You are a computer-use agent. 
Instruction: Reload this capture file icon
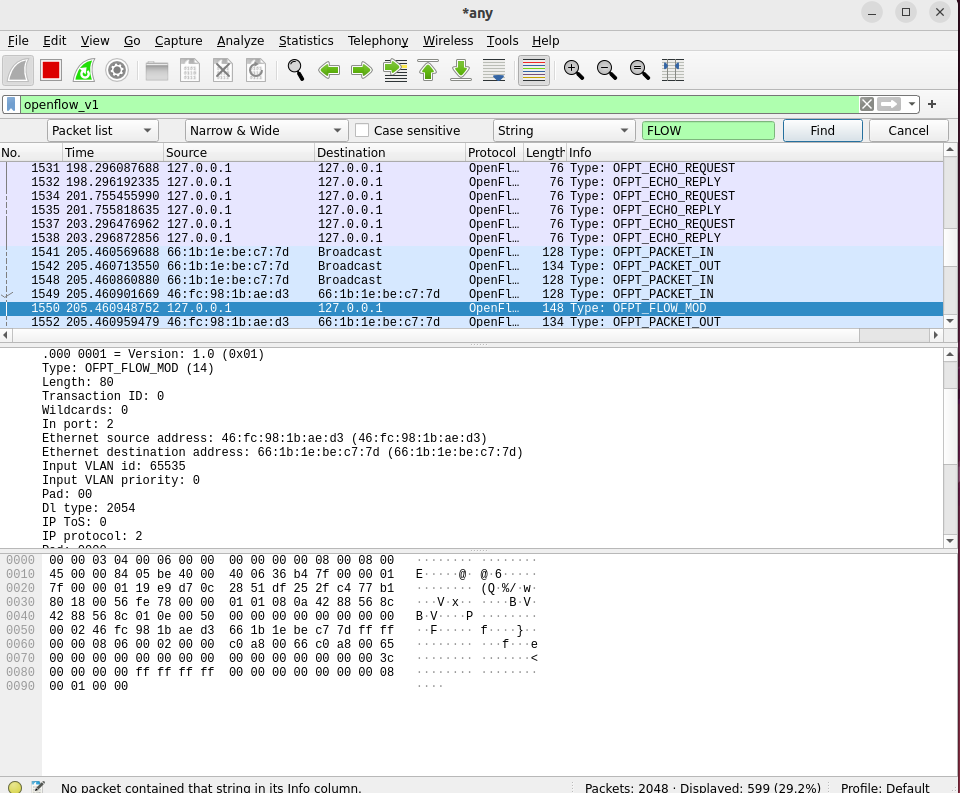click(256, 70)
